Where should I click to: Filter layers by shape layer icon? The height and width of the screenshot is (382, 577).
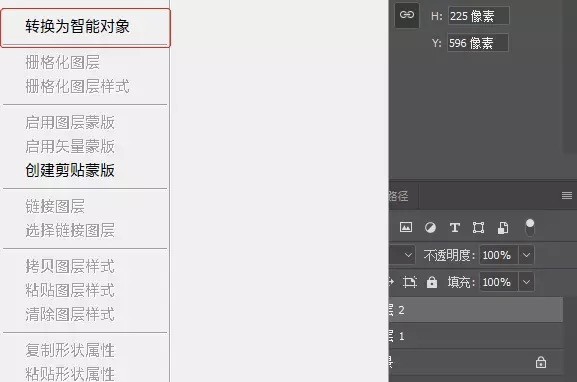coord(478,227)
